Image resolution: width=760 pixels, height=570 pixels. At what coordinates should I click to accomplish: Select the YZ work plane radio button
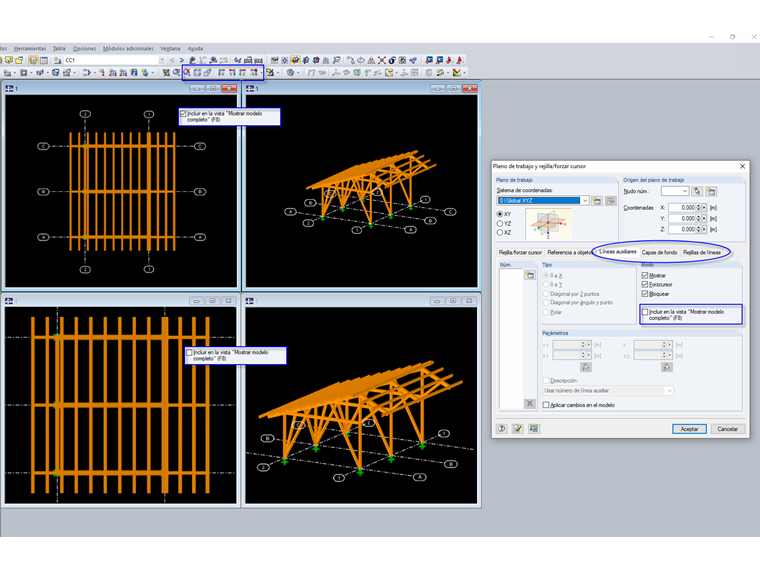[500, 223]
